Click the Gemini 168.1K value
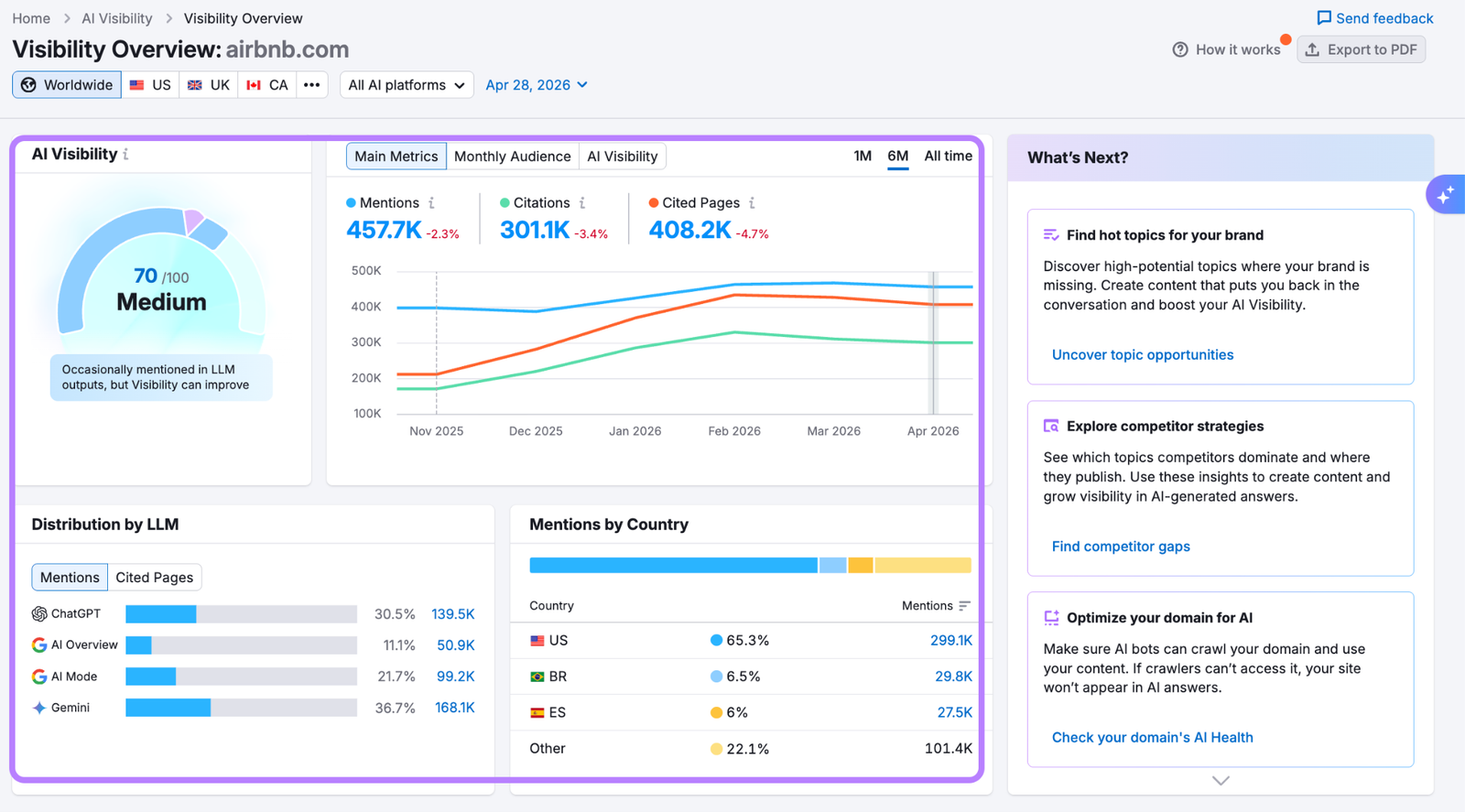 pos(455,708)
